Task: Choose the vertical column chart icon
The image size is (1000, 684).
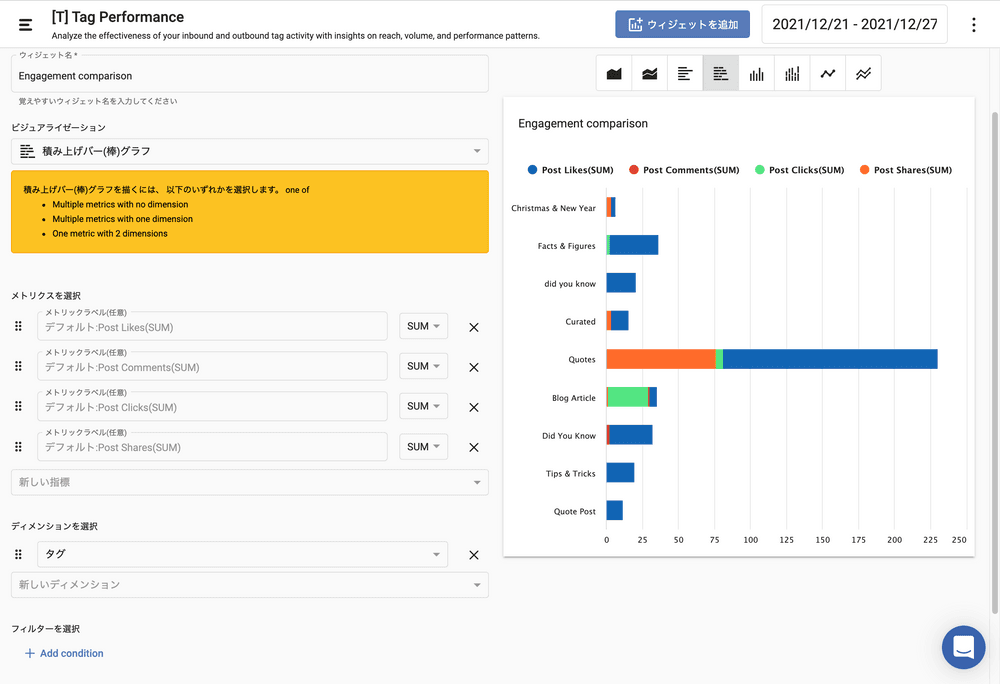Action: click(757, 74)
